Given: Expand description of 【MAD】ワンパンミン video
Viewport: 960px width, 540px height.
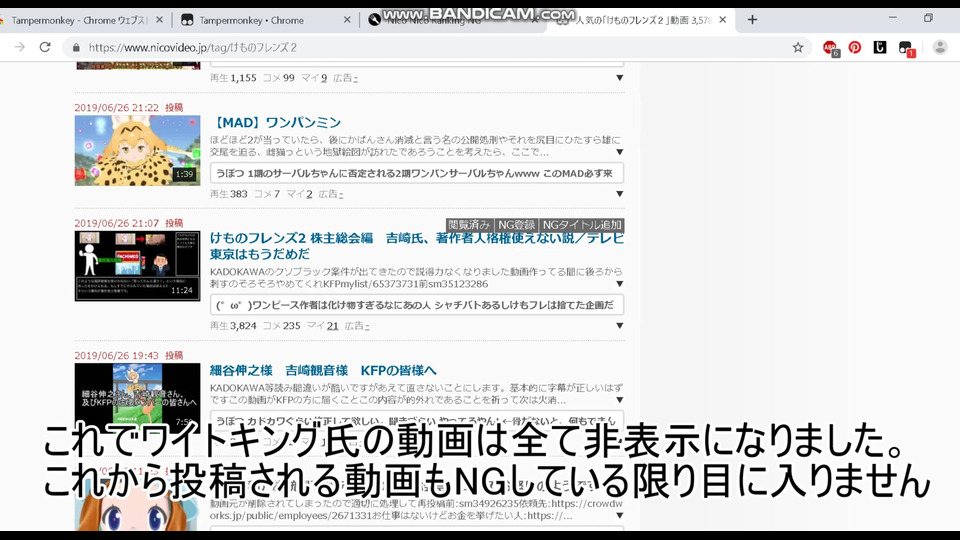Looking at the screenshot, I should [620, 152].
